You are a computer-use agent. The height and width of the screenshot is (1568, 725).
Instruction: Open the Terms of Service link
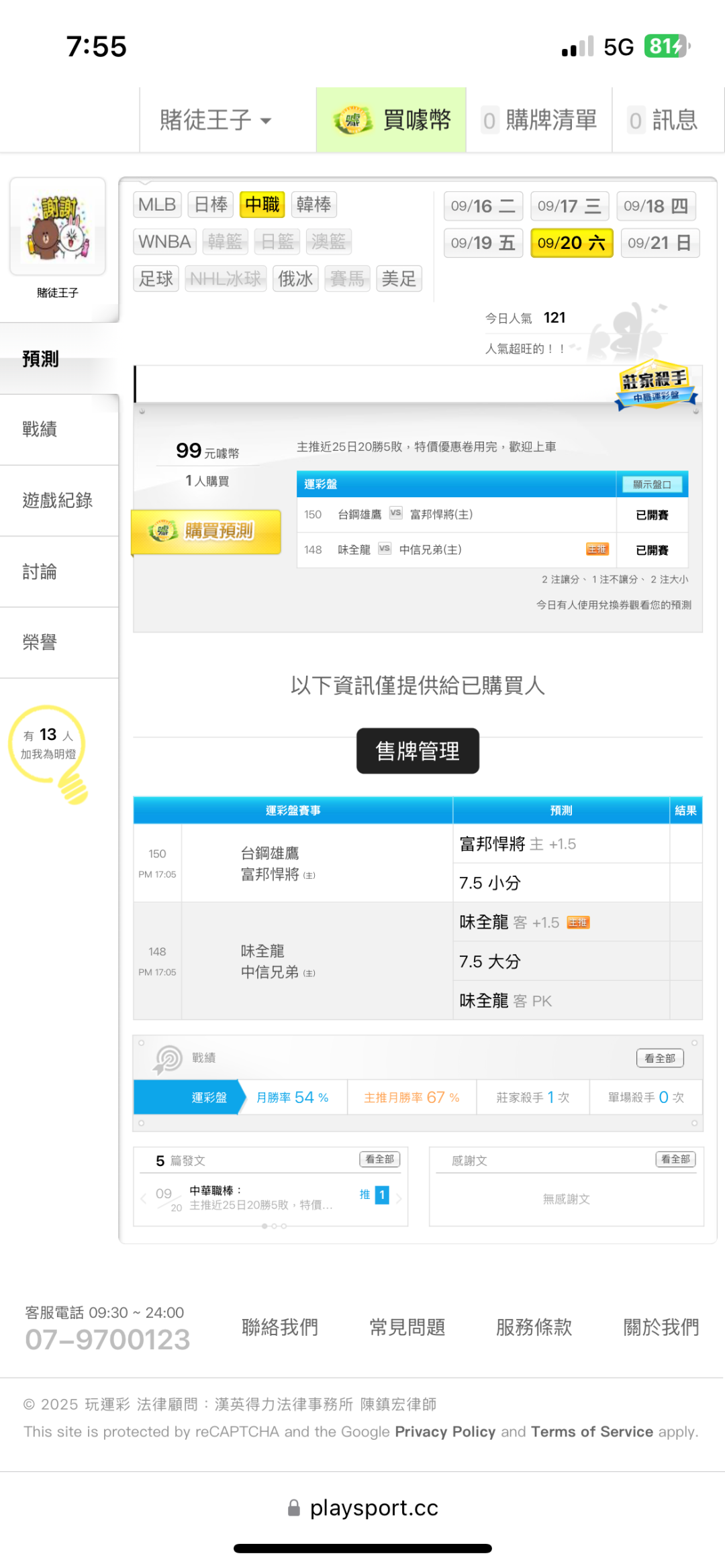tap(592, 1431)
